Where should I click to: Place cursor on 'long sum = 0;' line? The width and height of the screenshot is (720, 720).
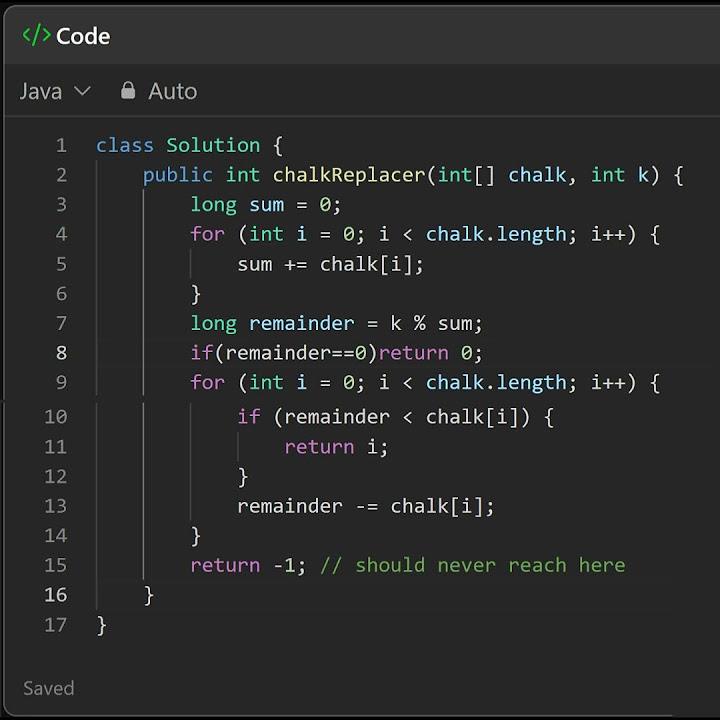(x=266, y=205)
